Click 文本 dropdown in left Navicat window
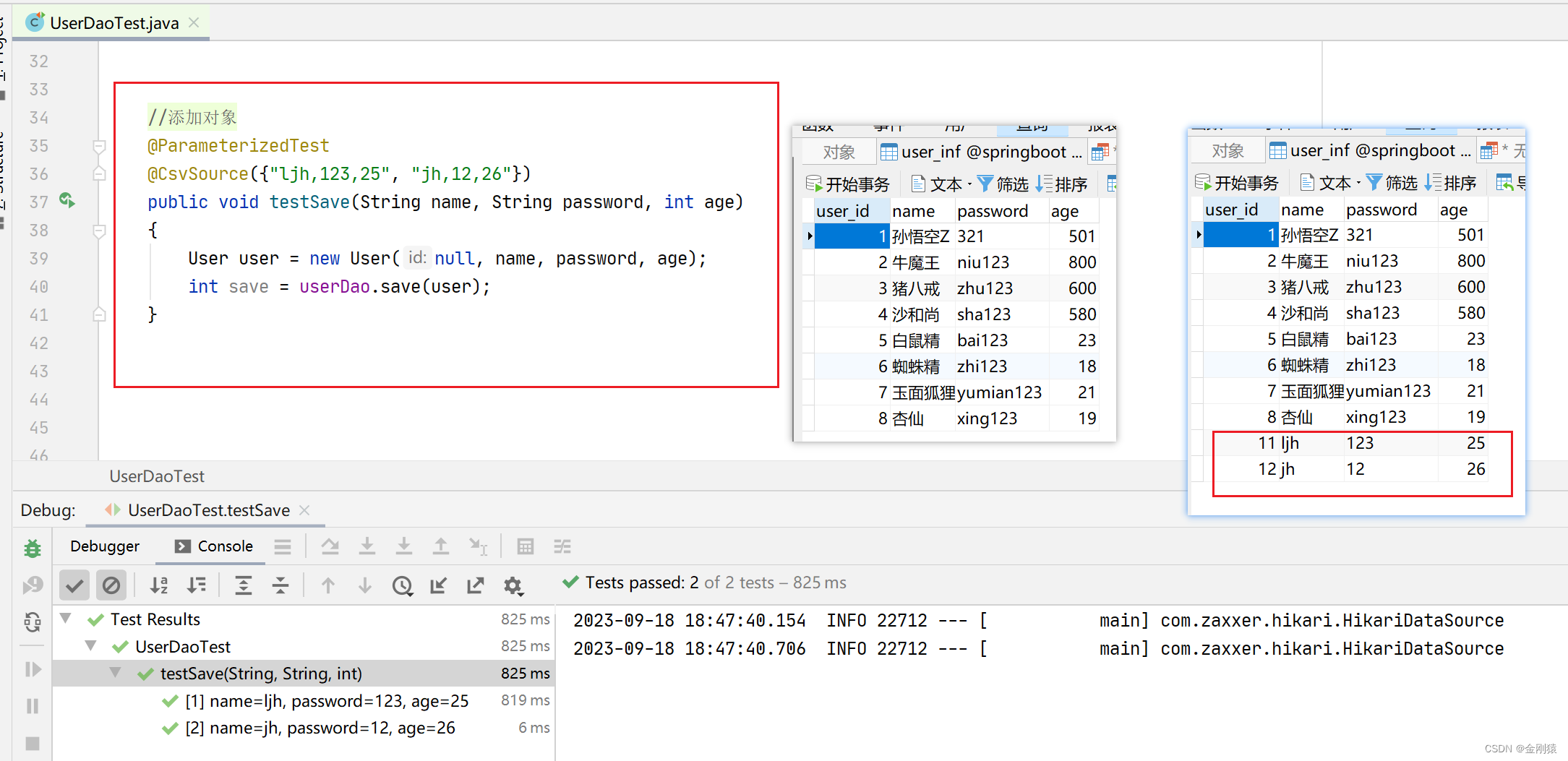The width and height of the screenshot is (1568, 761). click(941, 184)
